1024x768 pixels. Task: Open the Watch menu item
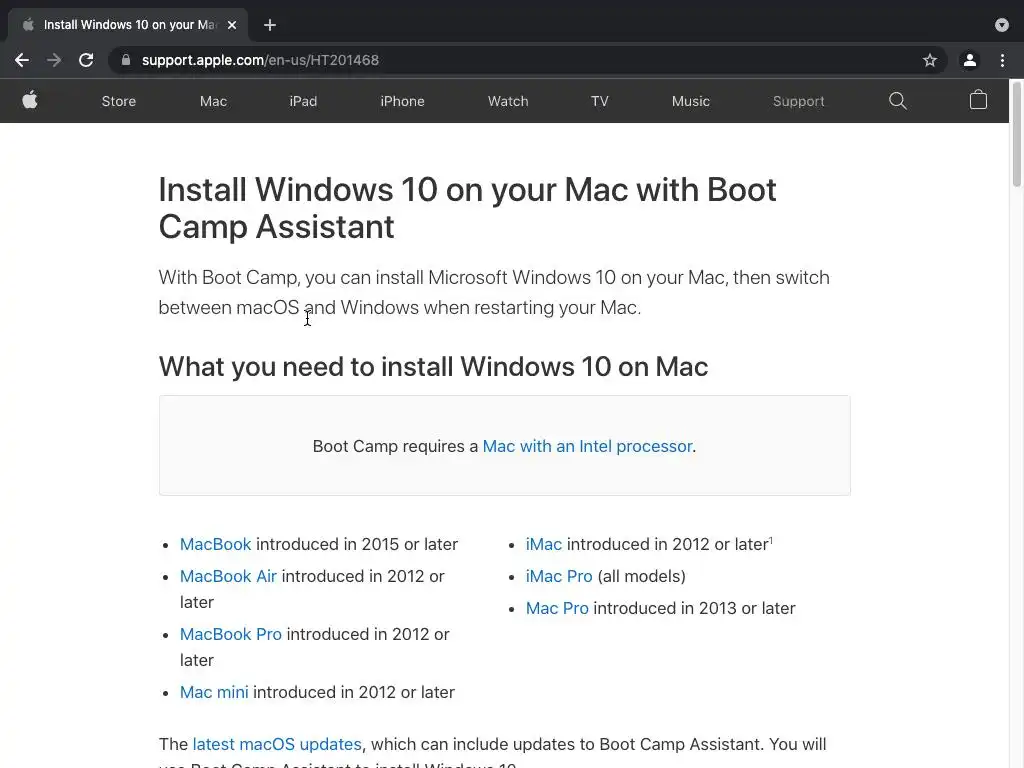pos(508,101)
